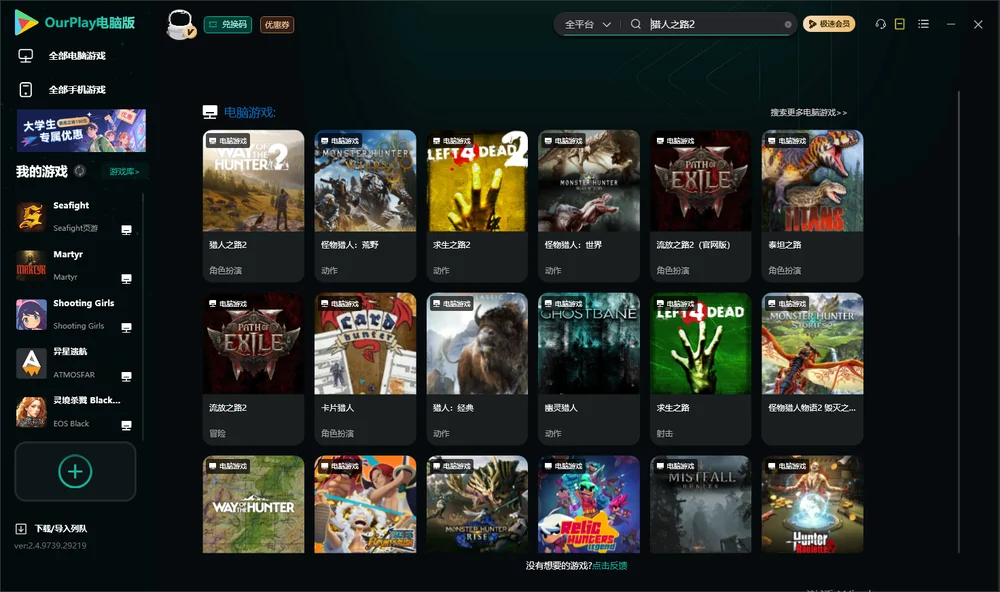Open the 卡片猎人 game card

pyautogui.click(x=365, y=368)
